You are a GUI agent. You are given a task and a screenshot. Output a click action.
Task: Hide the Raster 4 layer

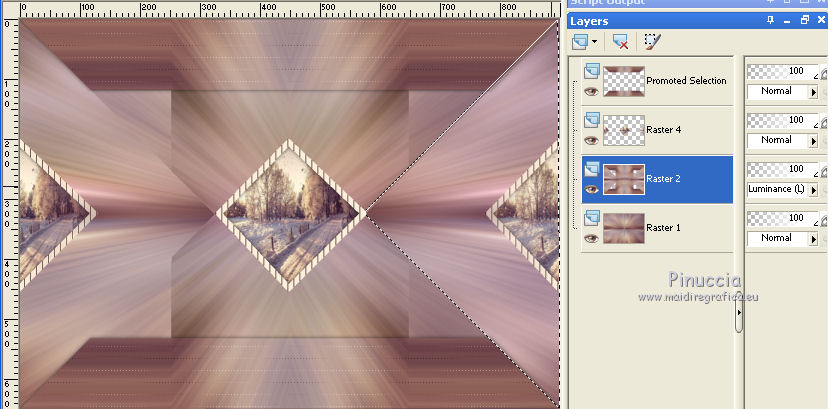click(591, 140)
